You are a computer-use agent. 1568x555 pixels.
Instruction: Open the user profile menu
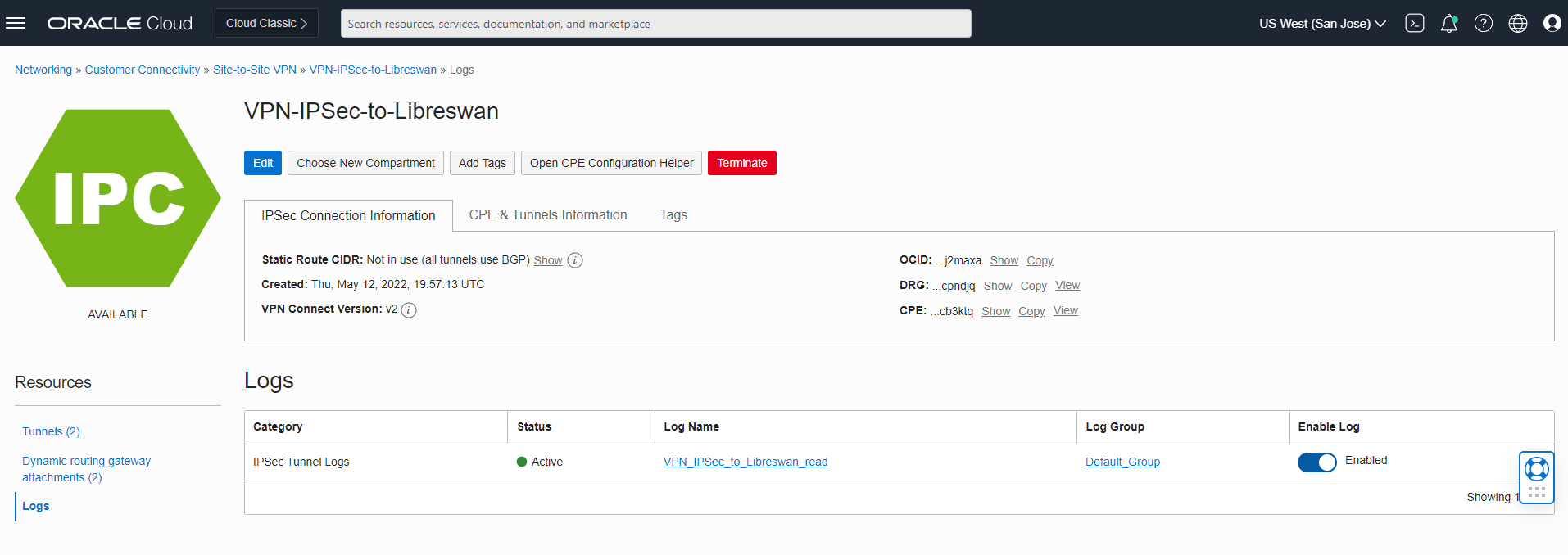point(1552,23)
